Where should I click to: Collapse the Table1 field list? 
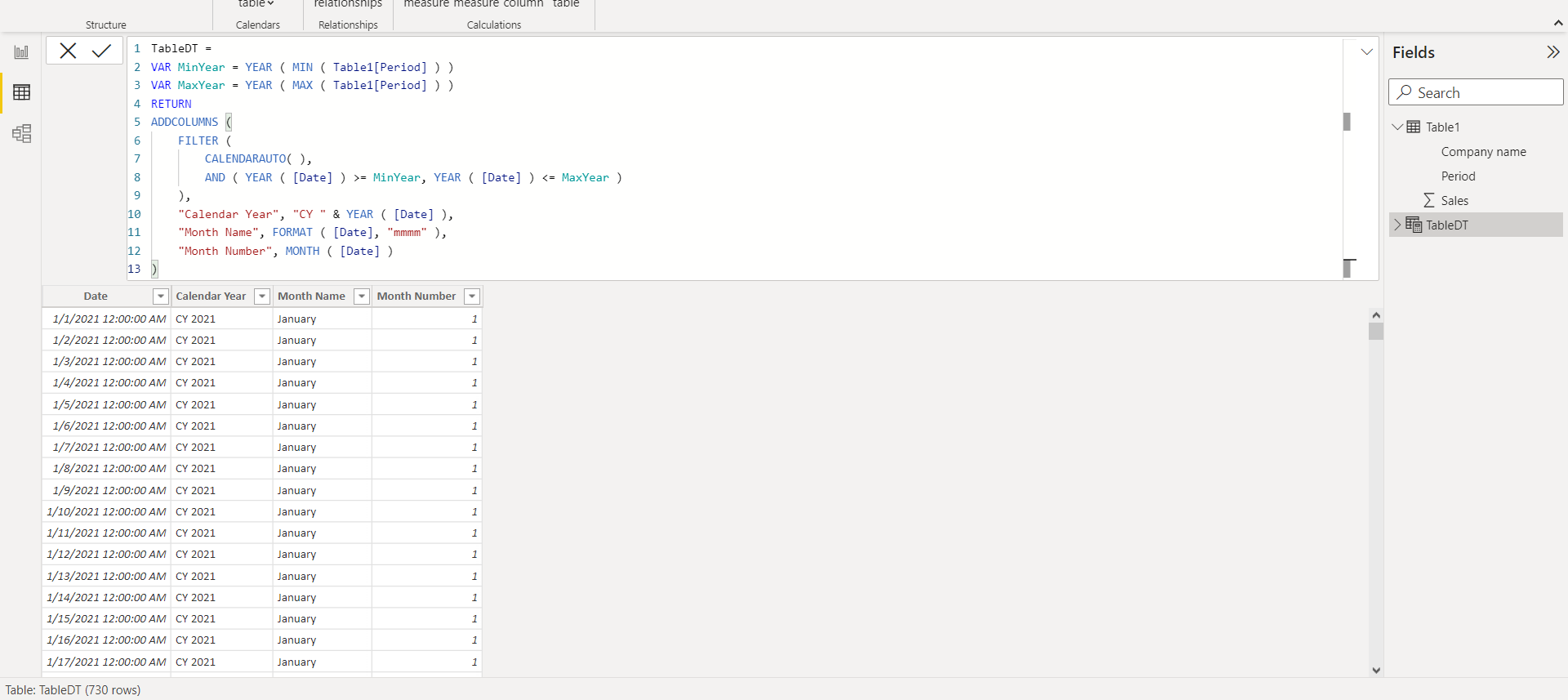[x=1397, y=127]
